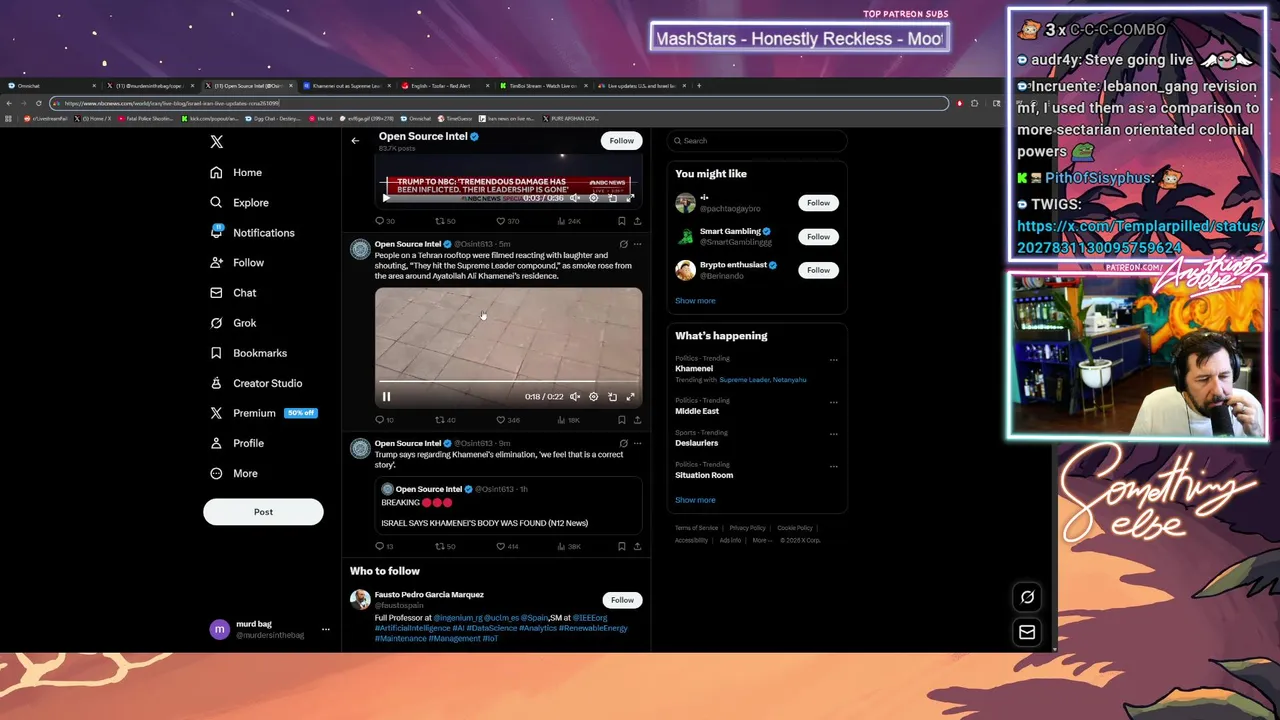Screen dimensions: 1280x720
Task: Open NBC News video settings gear
Action: pyautogui.click(x=593, y=198)
